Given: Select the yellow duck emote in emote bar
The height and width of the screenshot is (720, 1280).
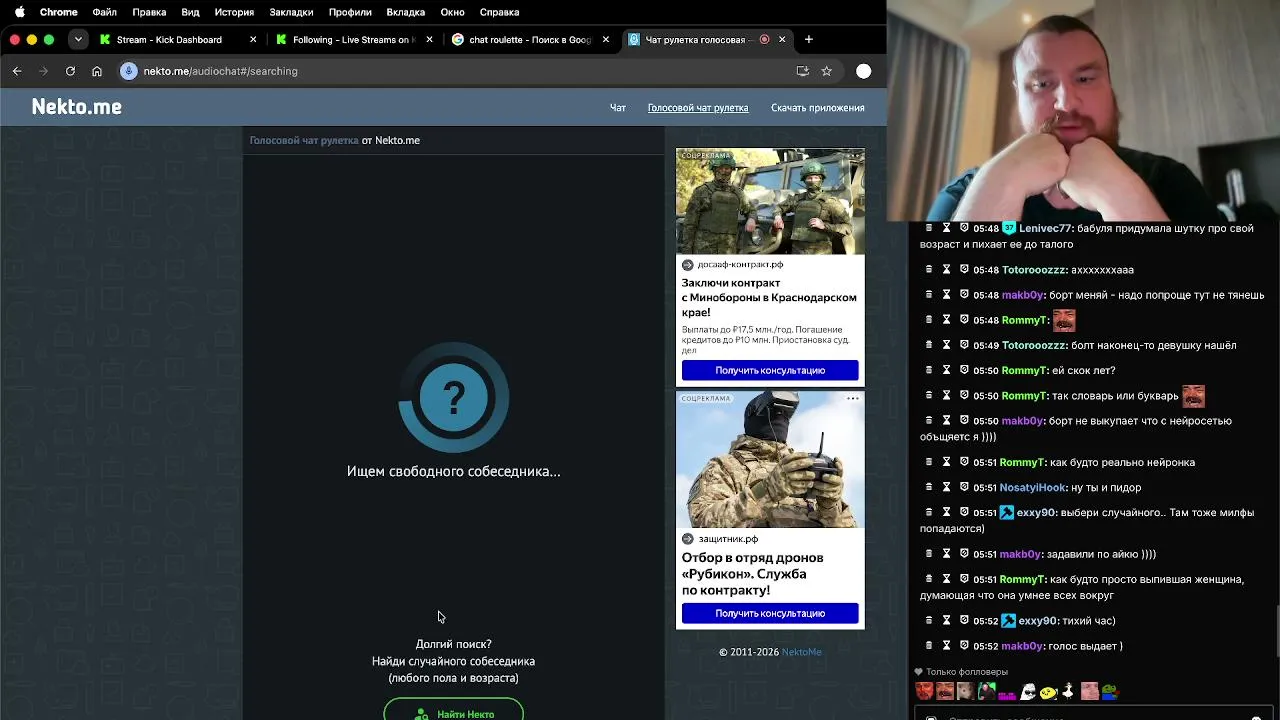Looking at the screenshot, I should click(1048, 691).
